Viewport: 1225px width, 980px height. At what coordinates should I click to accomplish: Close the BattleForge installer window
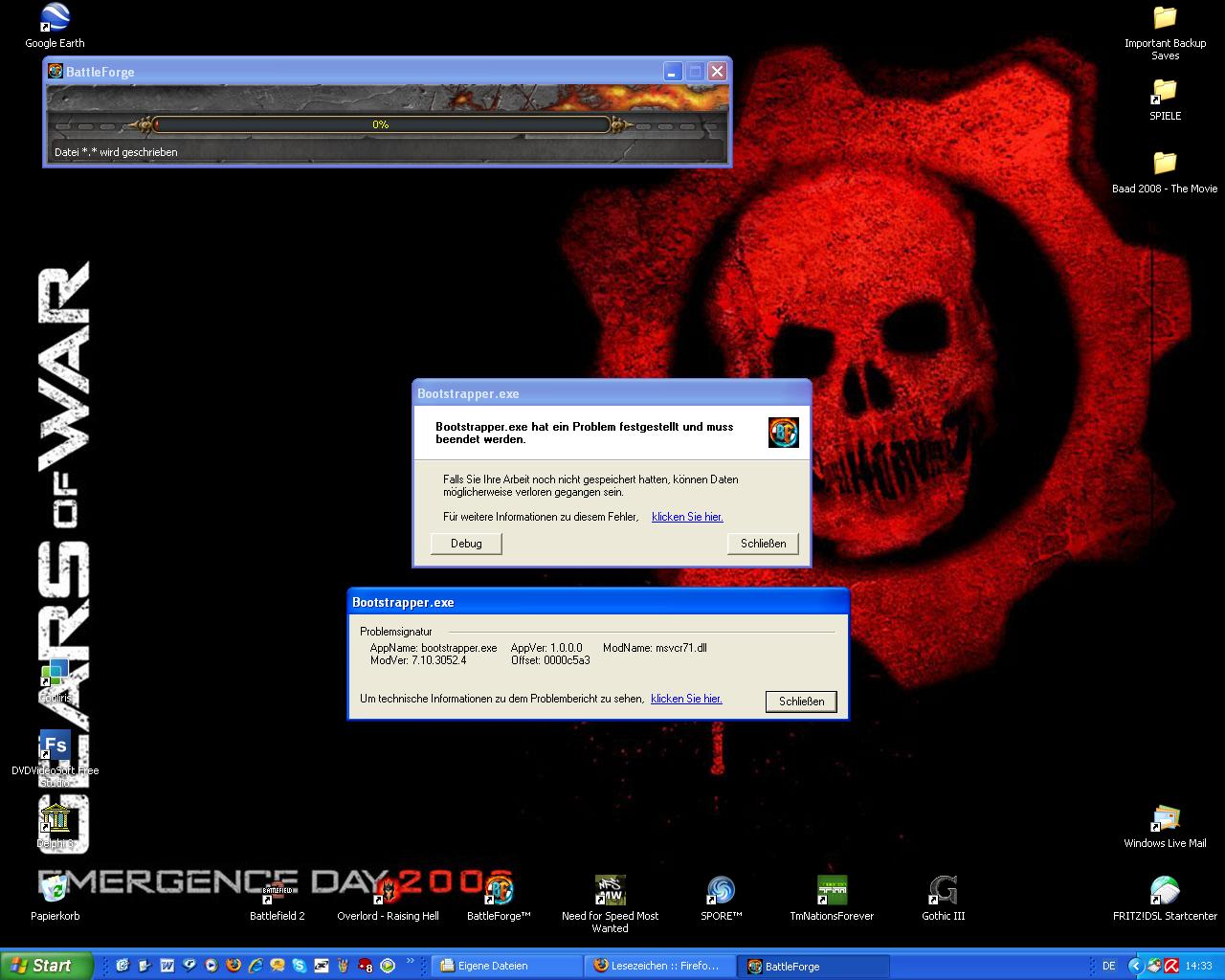pyautogui.click(x=717, y=71)
